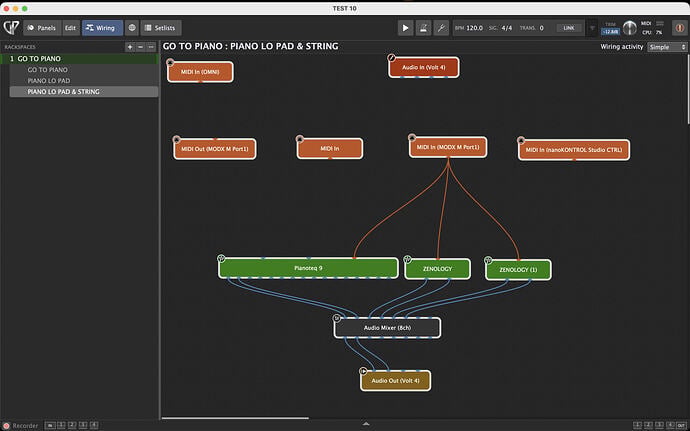
Task: Click the trim value -12.0dB
Action: click(610, 32)
